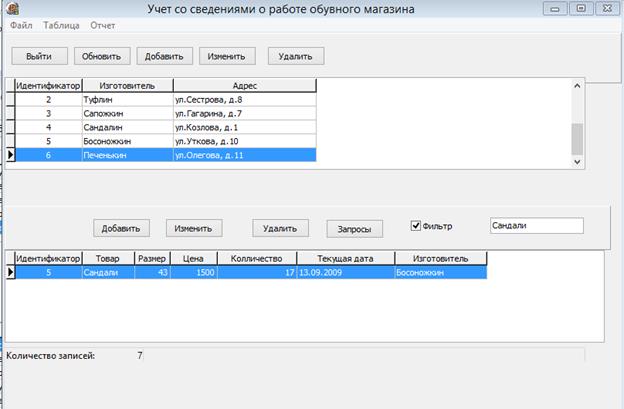This screenshot has width=624, height=409.
Task: Click the quantity cell 17
Action: (x=257, y=273)
